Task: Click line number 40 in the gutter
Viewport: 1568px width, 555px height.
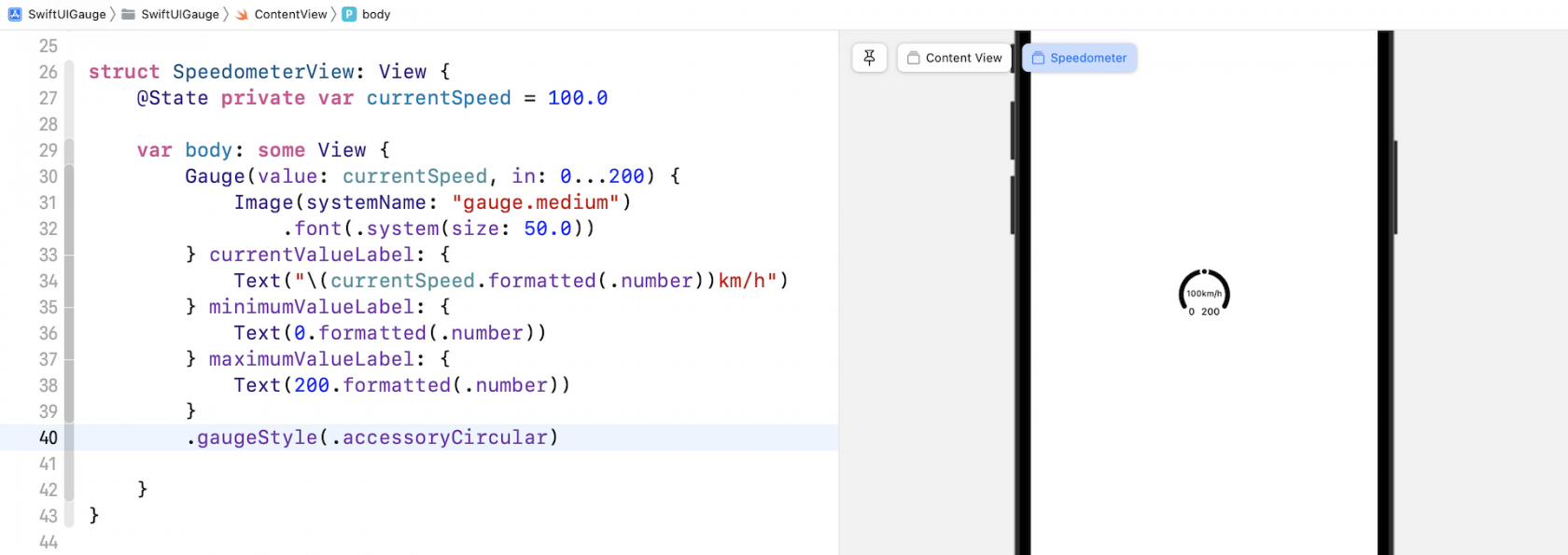Action: point(48,437)
